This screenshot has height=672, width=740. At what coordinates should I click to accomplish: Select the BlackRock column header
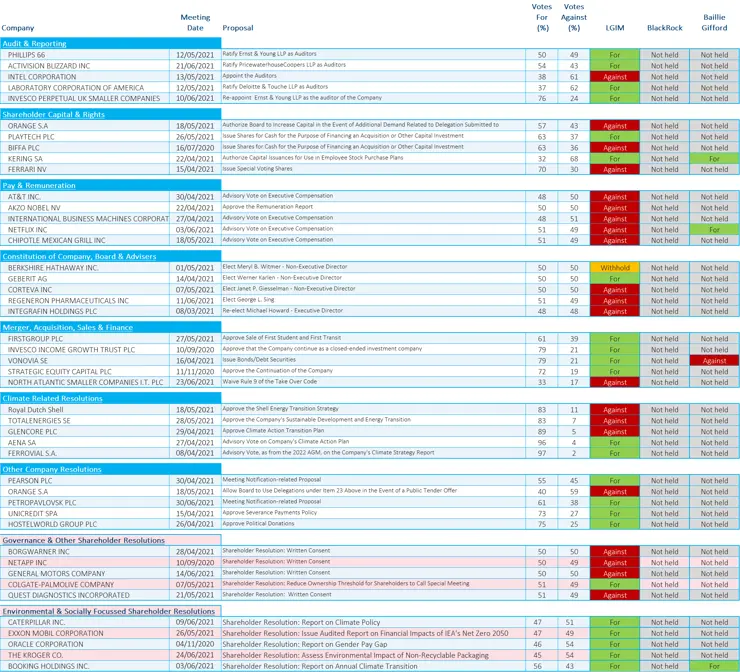[664, 28]
